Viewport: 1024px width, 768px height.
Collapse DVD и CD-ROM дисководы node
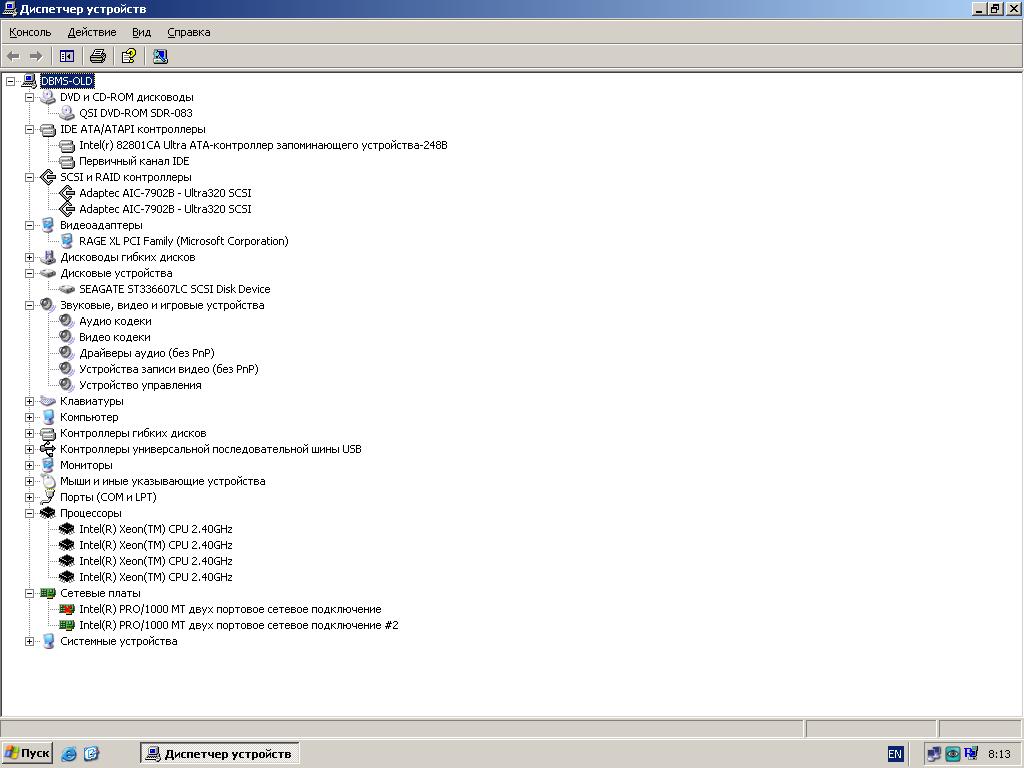(29, 97)
